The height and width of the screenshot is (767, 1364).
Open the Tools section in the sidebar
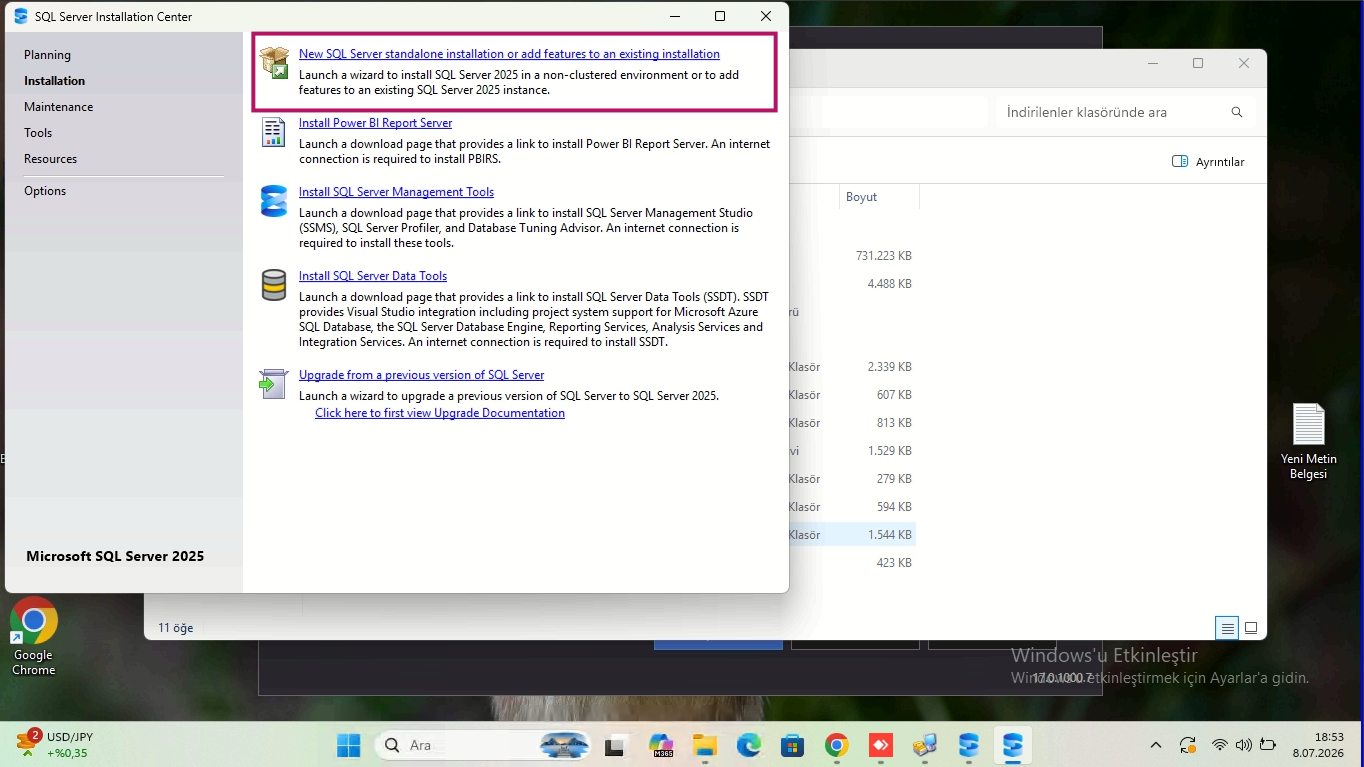[38, 133]
